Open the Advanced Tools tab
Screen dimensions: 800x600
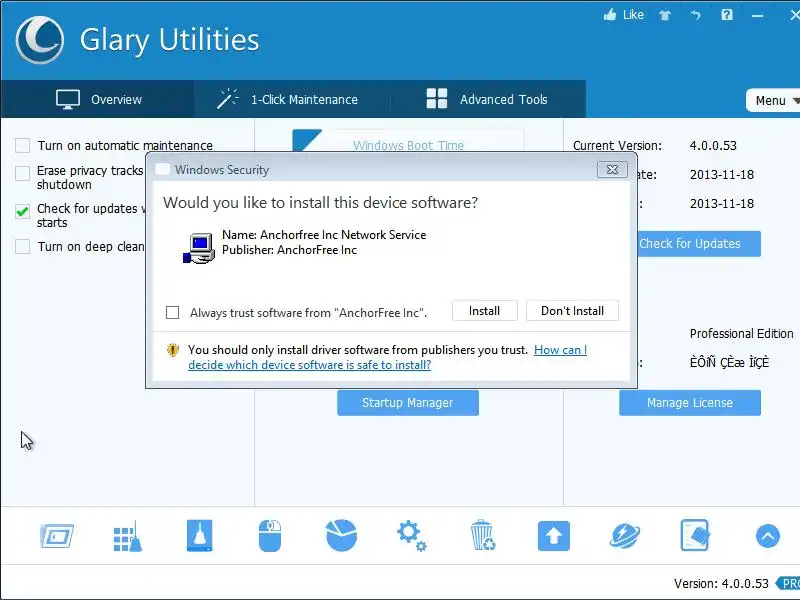(488, 99)
